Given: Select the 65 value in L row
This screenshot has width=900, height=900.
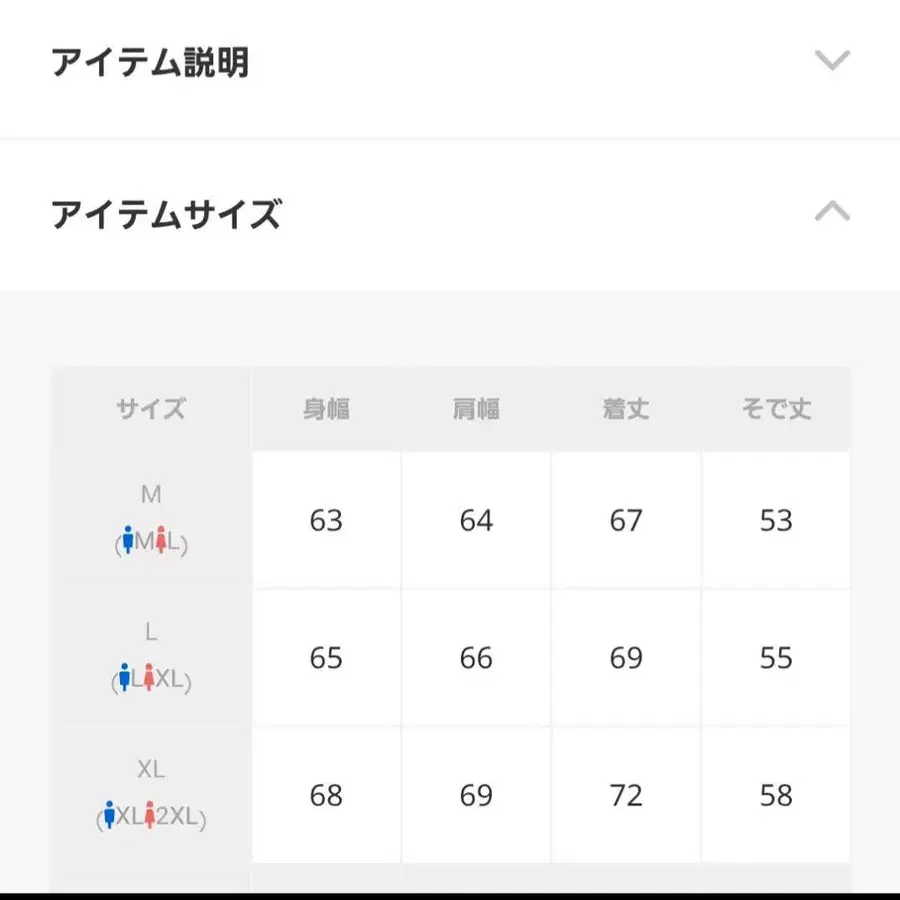Looking at the screenshot, I should 325,658.
